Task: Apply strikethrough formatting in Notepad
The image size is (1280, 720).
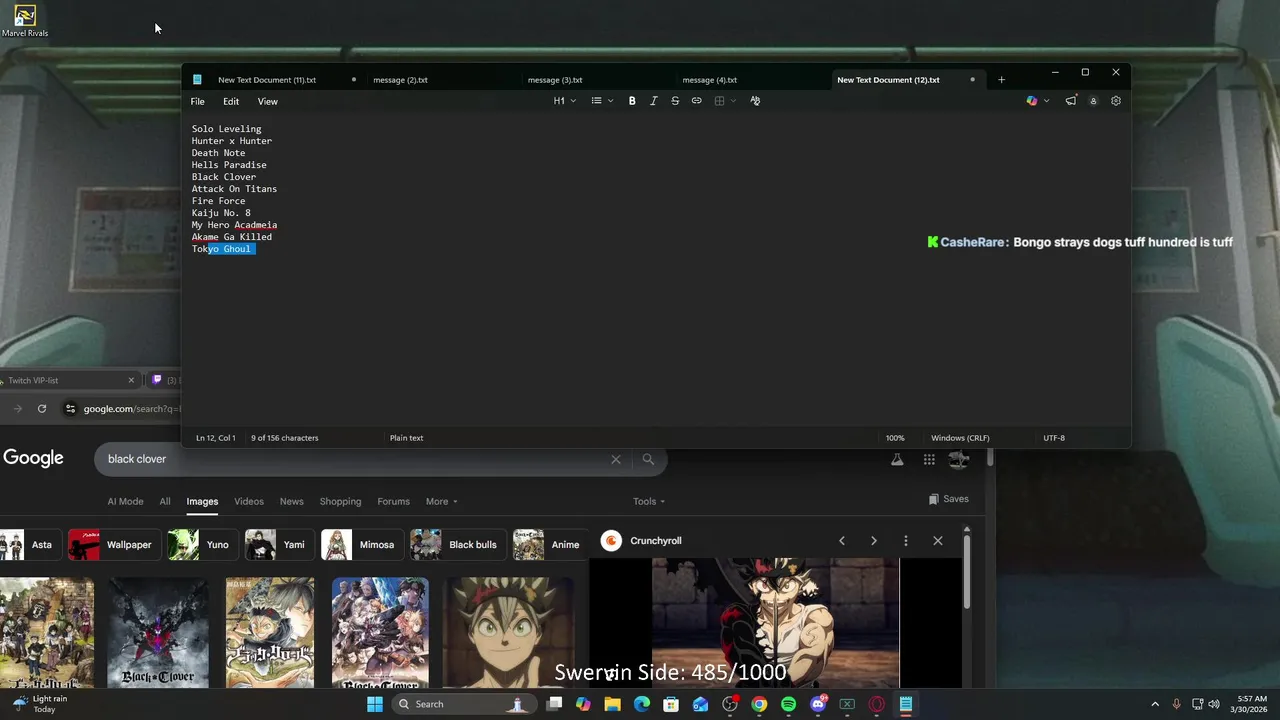Action: pos(675,101)
